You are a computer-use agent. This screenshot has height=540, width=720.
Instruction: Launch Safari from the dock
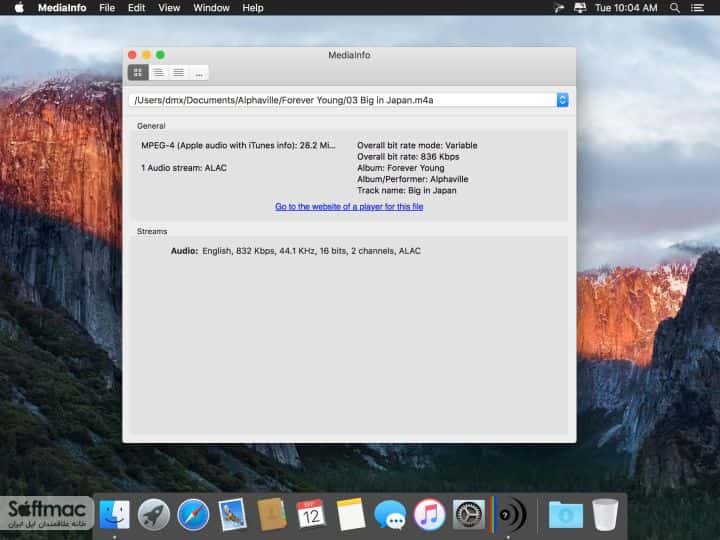tap(193, 515)
